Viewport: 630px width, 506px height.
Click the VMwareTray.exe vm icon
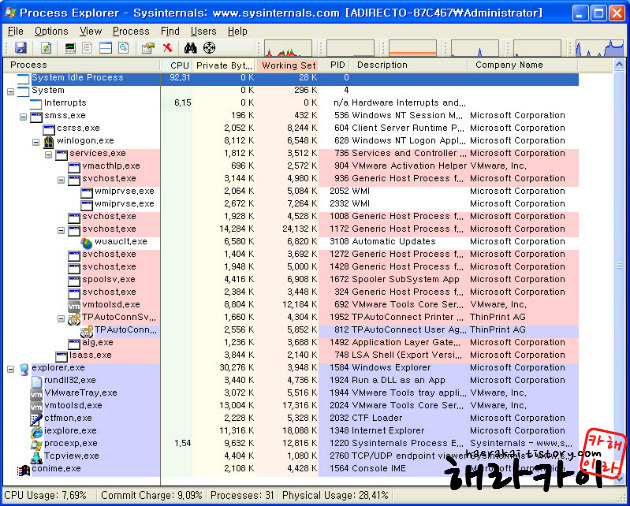(36, 393)
